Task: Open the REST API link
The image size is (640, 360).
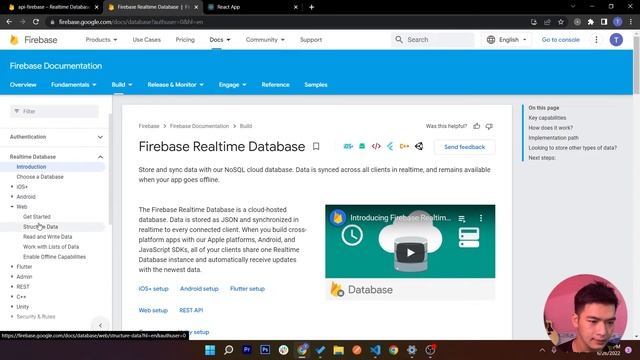Action: tap(191, 310)
